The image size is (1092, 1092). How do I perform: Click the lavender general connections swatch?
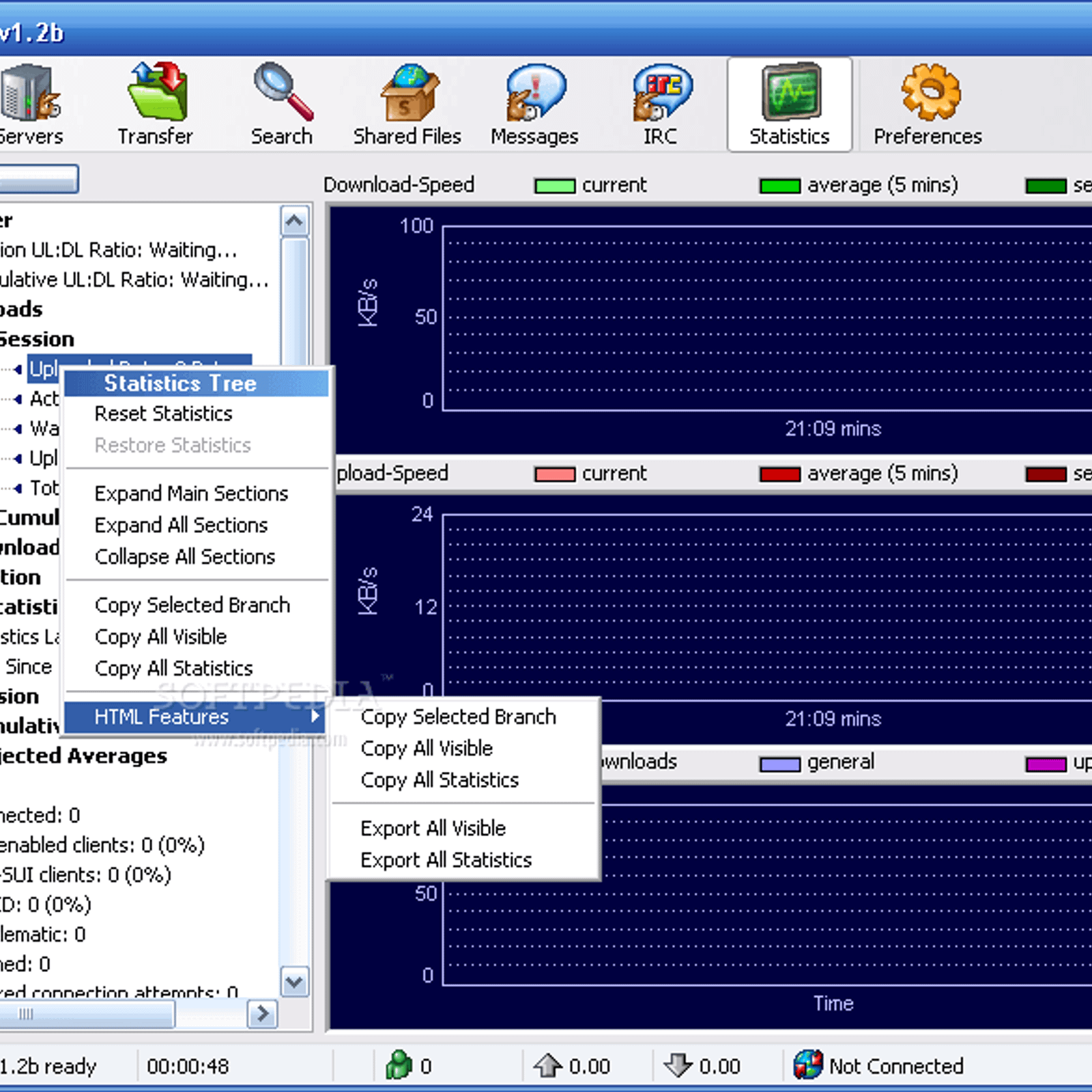pos(780,764)
